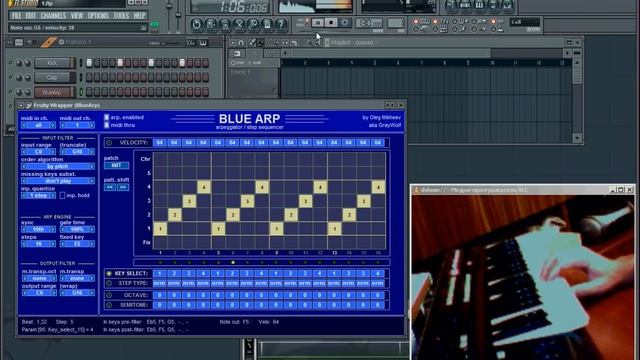The height and width of the screenshot is (360, 640).
Task: Open the playlist options menu arrow
Action: click(x=232, y=42)
